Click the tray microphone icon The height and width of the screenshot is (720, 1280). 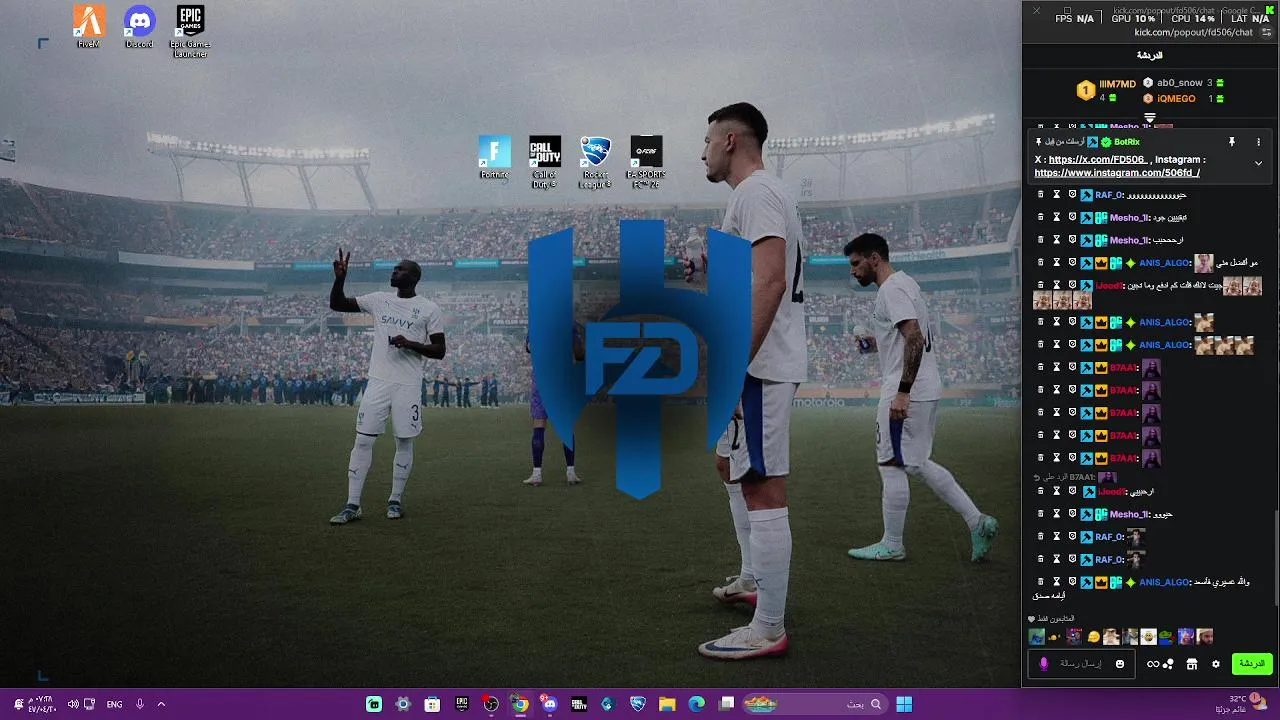(x=139, y=704)
